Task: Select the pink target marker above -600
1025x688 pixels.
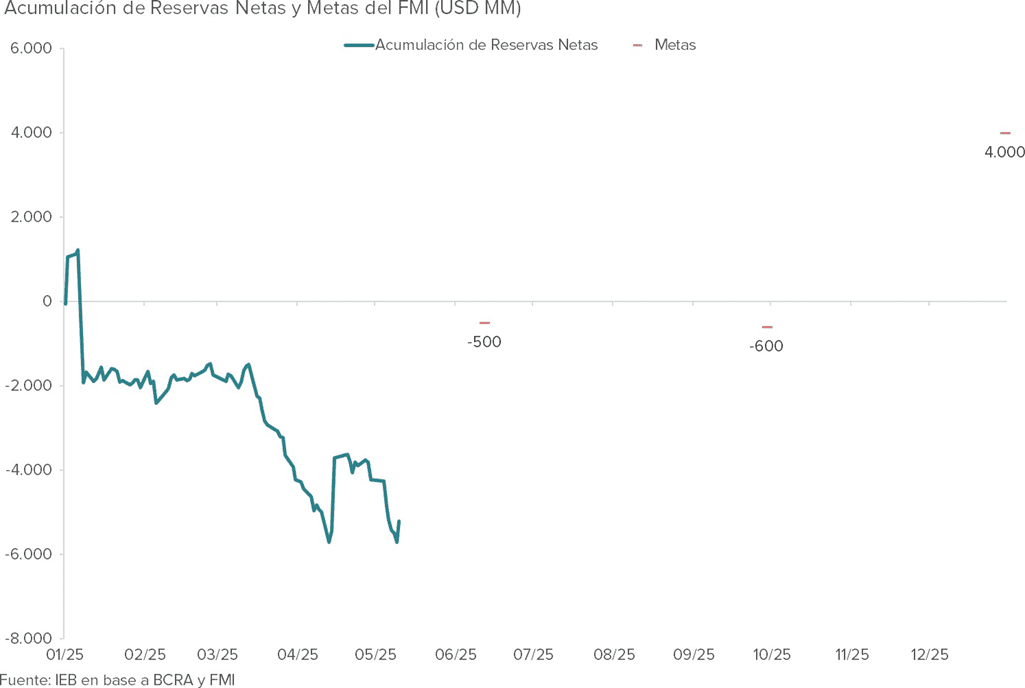Action: click(767, 327)
